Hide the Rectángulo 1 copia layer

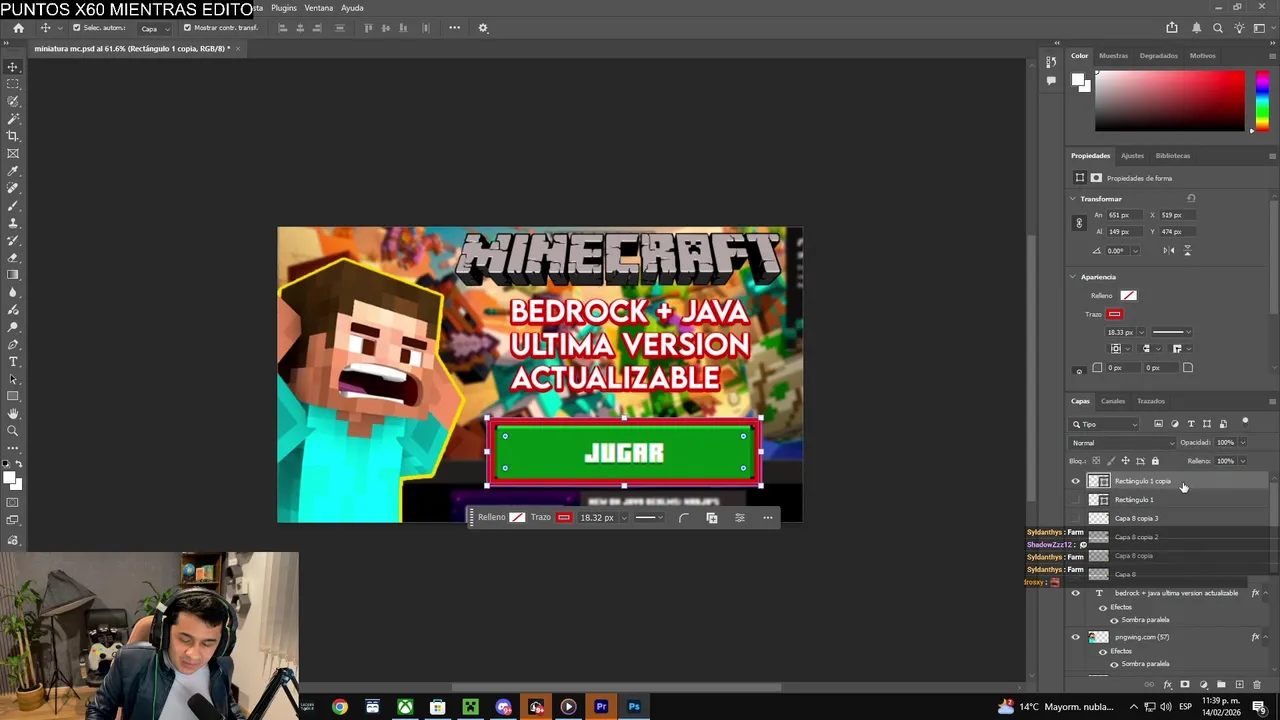point(1076,481)
